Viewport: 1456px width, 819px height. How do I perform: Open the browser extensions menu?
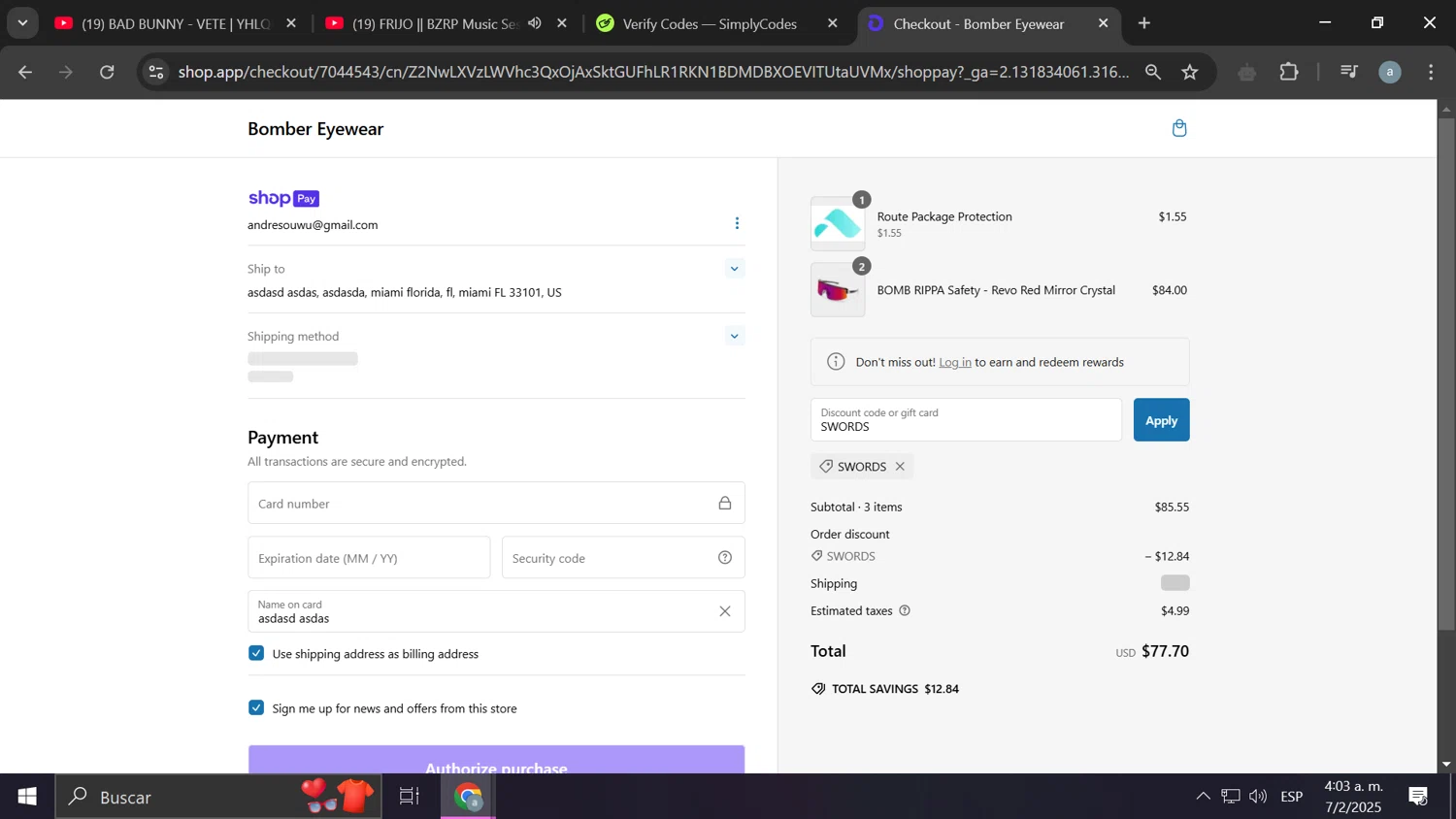click(1289, 72)
